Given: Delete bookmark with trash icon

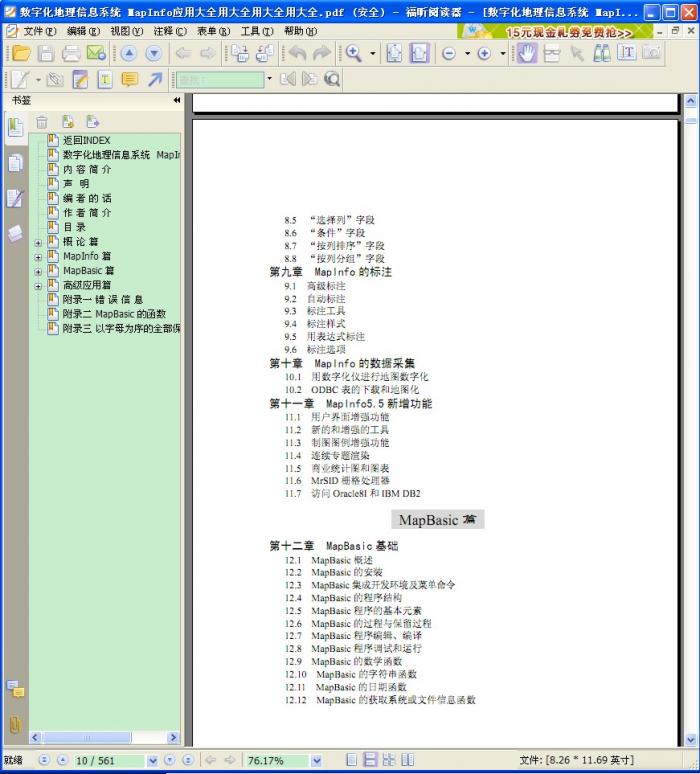Looking at the screenshot, I should (42, 122).
